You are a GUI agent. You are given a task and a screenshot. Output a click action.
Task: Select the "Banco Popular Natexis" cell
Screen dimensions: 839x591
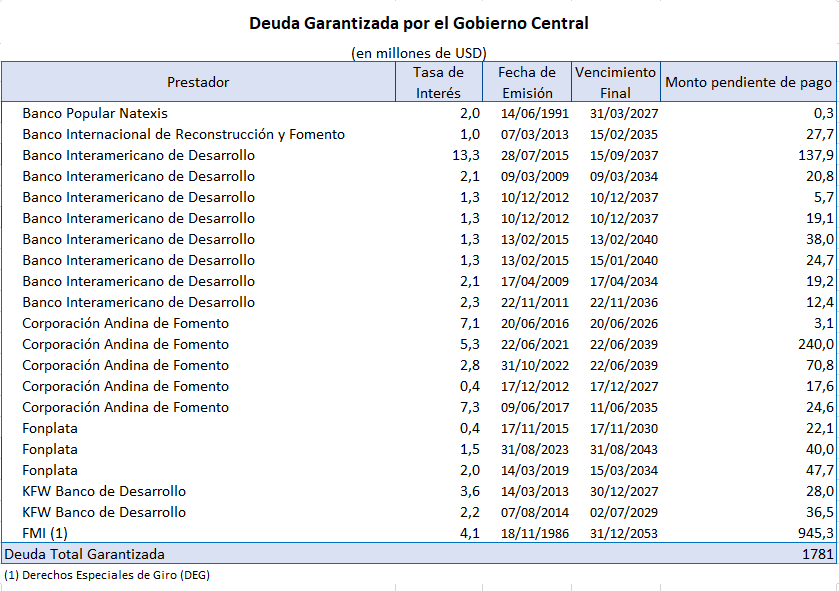point(95,113)
